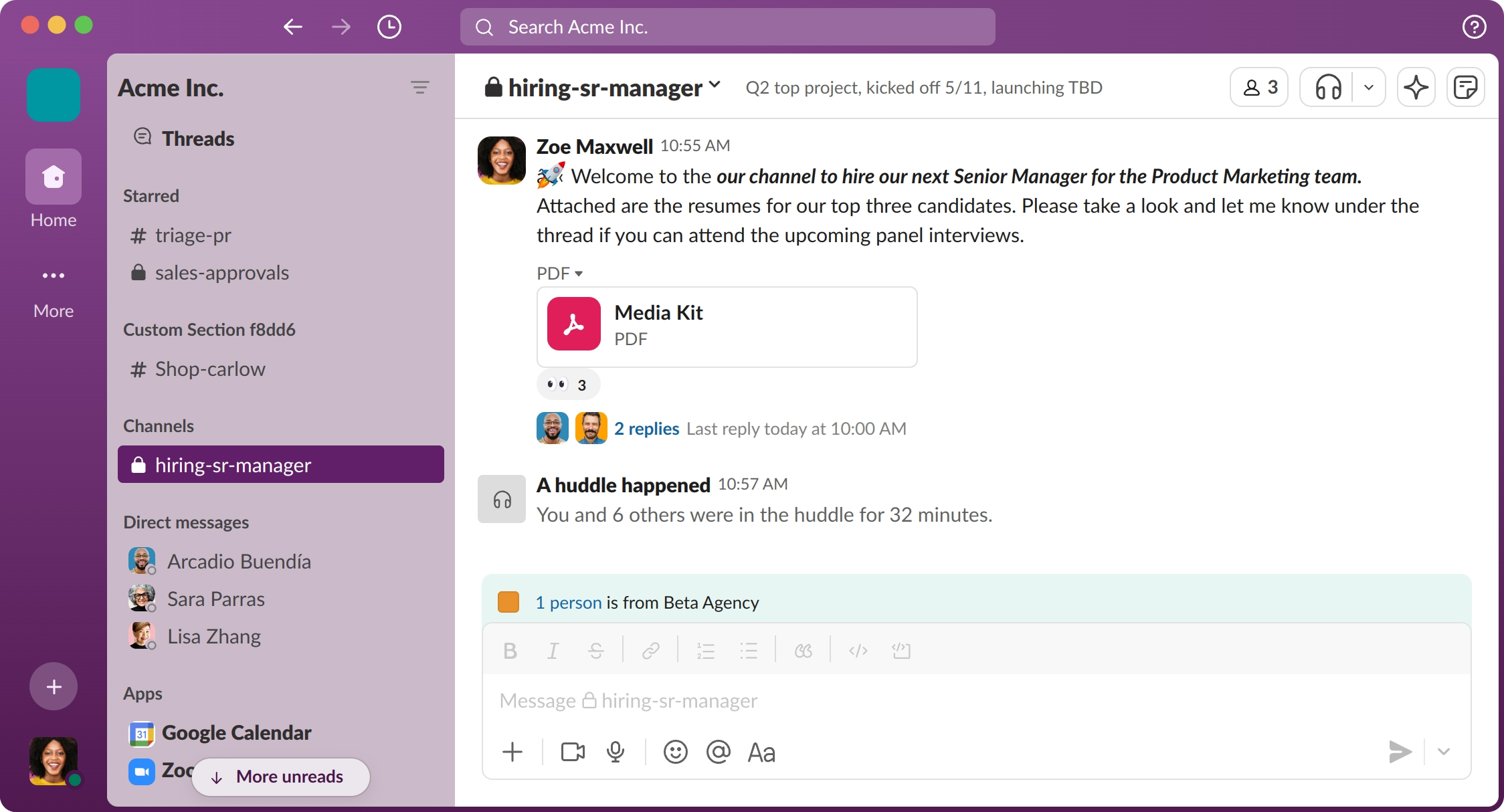Open the direct message with Arcadio Buendía

tap(281, 561)
